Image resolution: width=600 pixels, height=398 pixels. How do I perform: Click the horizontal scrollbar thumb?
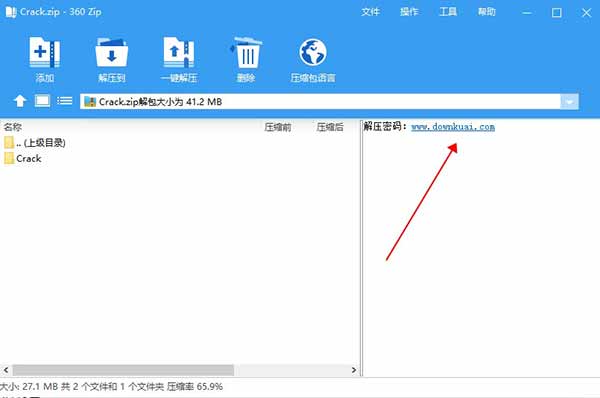pos(123,370)
